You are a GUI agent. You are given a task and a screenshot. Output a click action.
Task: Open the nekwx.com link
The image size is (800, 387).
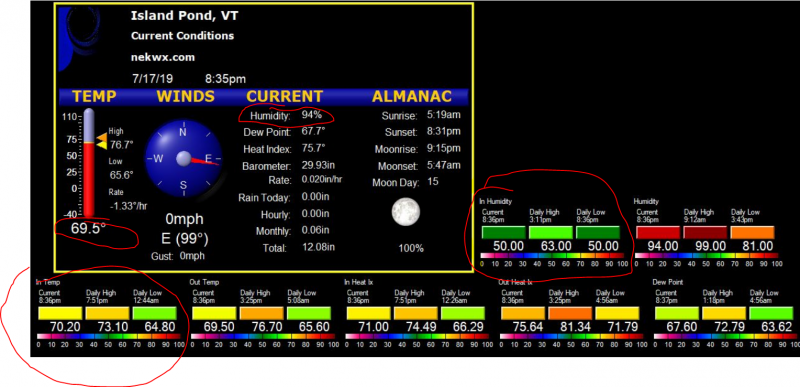pos(163,57)
